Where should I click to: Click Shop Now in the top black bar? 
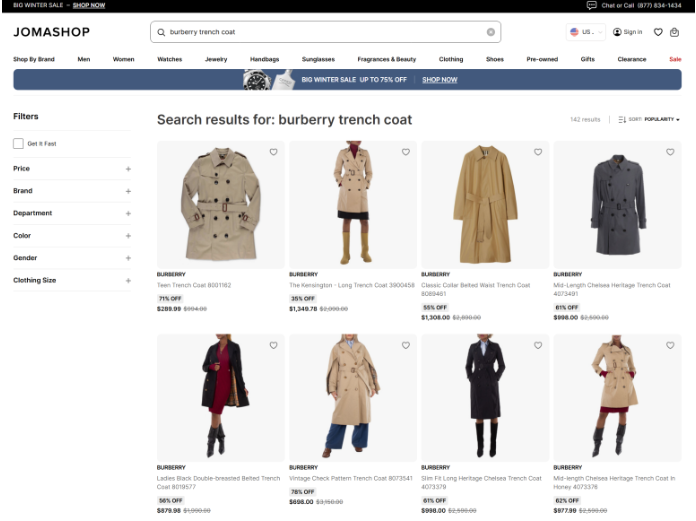click(89, 5)
